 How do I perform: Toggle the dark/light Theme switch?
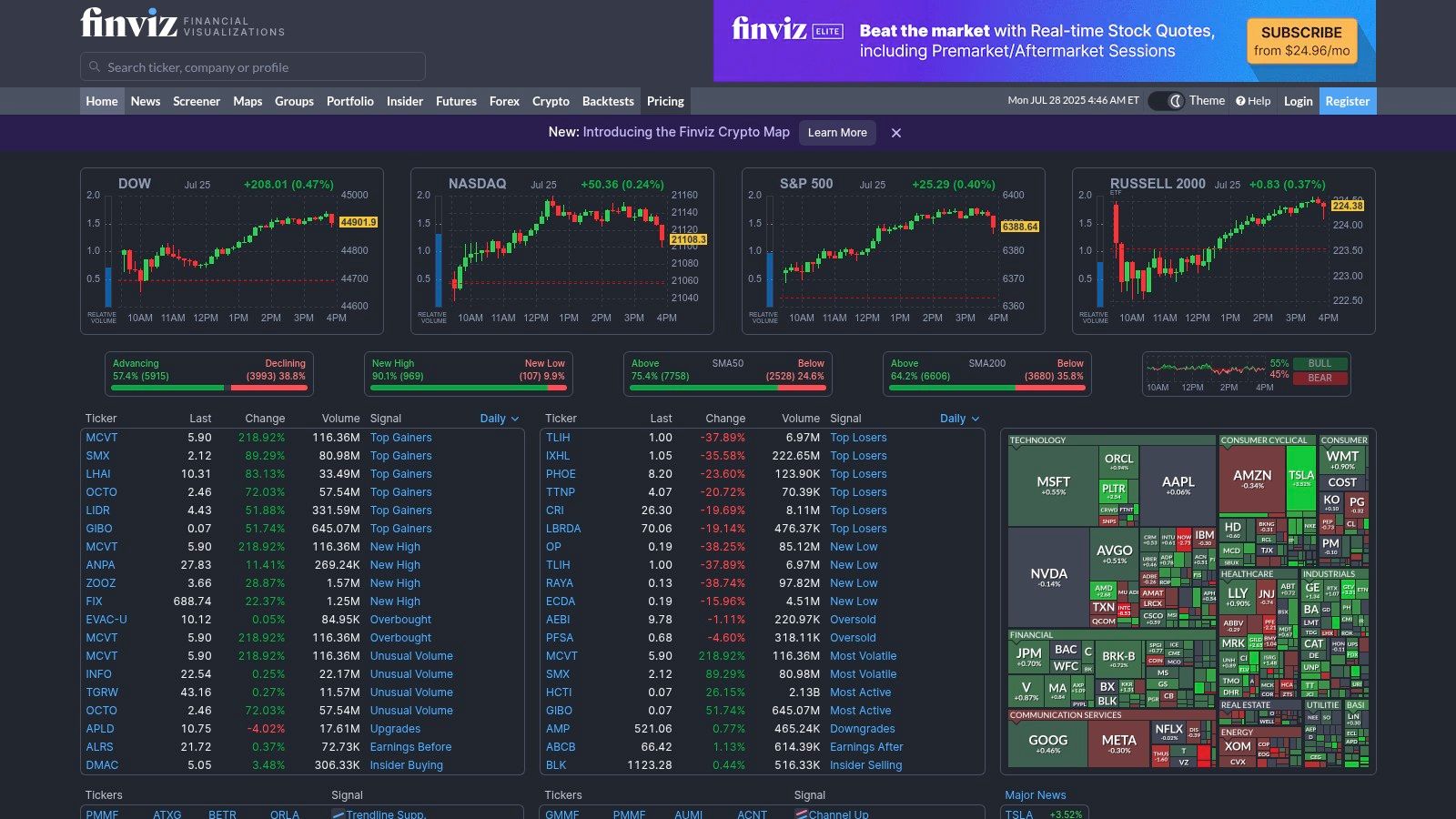point(1166,101)
